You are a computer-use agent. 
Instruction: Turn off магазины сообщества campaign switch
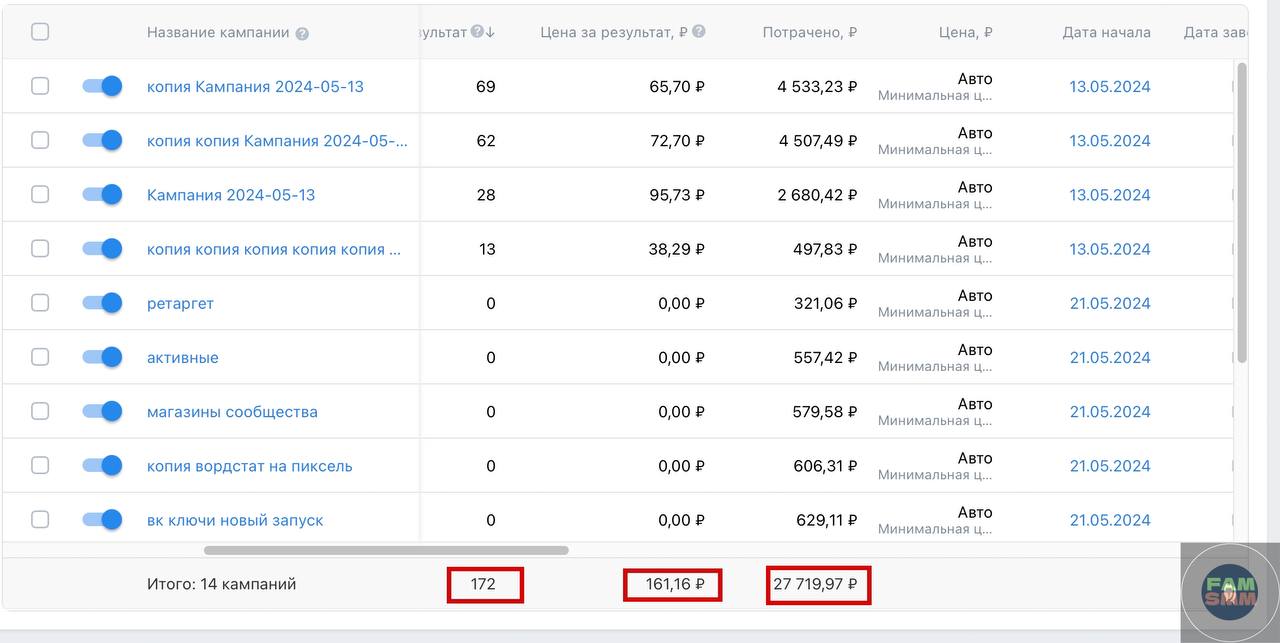[102, 411]
